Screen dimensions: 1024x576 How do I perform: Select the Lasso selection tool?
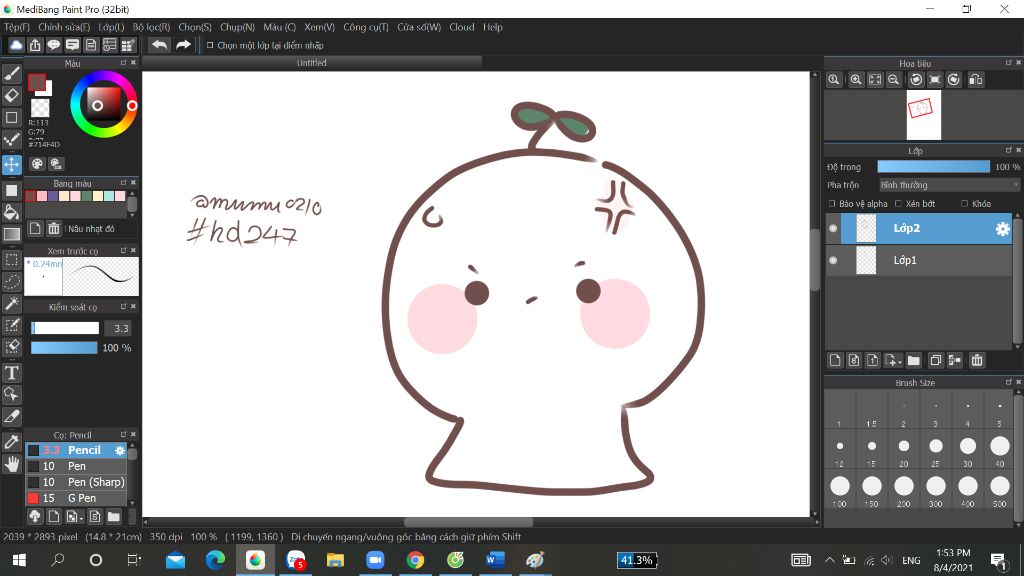tap(12, 281)
